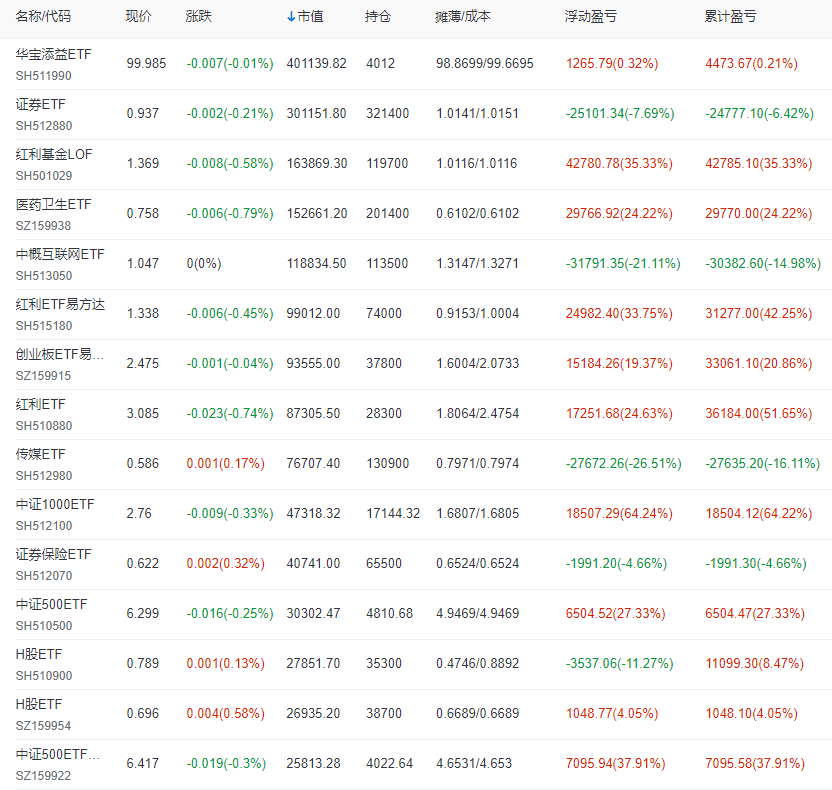This screenshot has height=790, width=832.
Task: Click change 0.004(0.58%) of H股ETF
Action: pos(226,714)
